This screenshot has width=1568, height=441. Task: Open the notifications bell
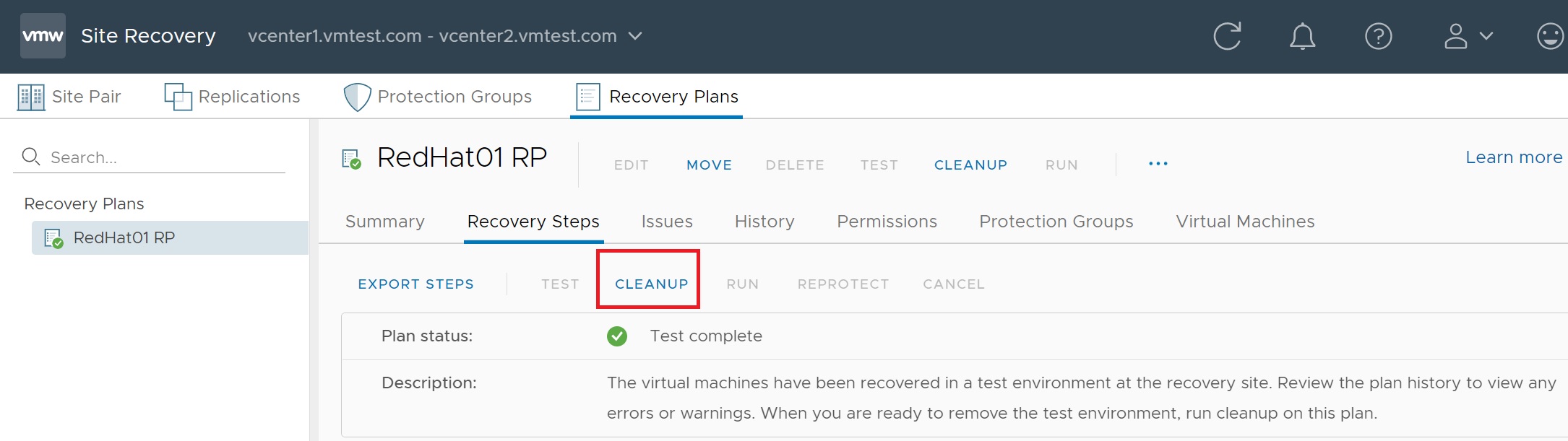click(1302, 36)
